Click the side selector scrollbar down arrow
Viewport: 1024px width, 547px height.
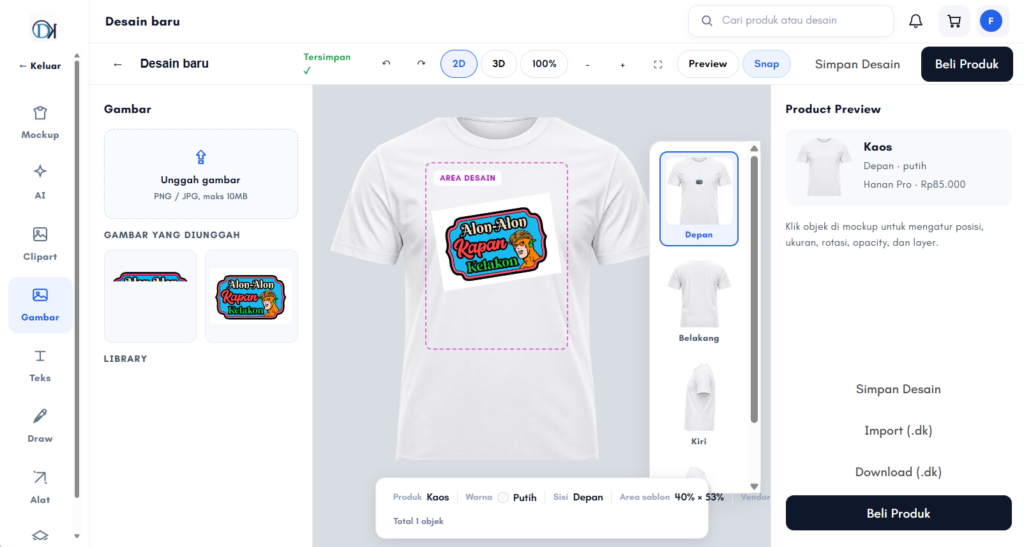(754, 486)
